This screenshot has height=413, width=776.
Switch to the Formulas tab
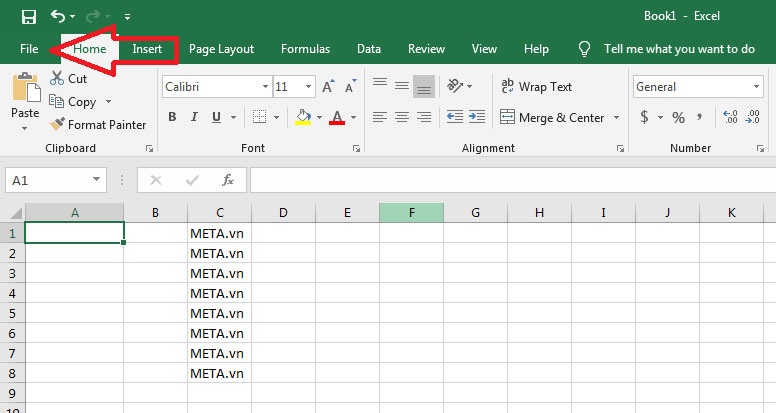tap(305, 48)
